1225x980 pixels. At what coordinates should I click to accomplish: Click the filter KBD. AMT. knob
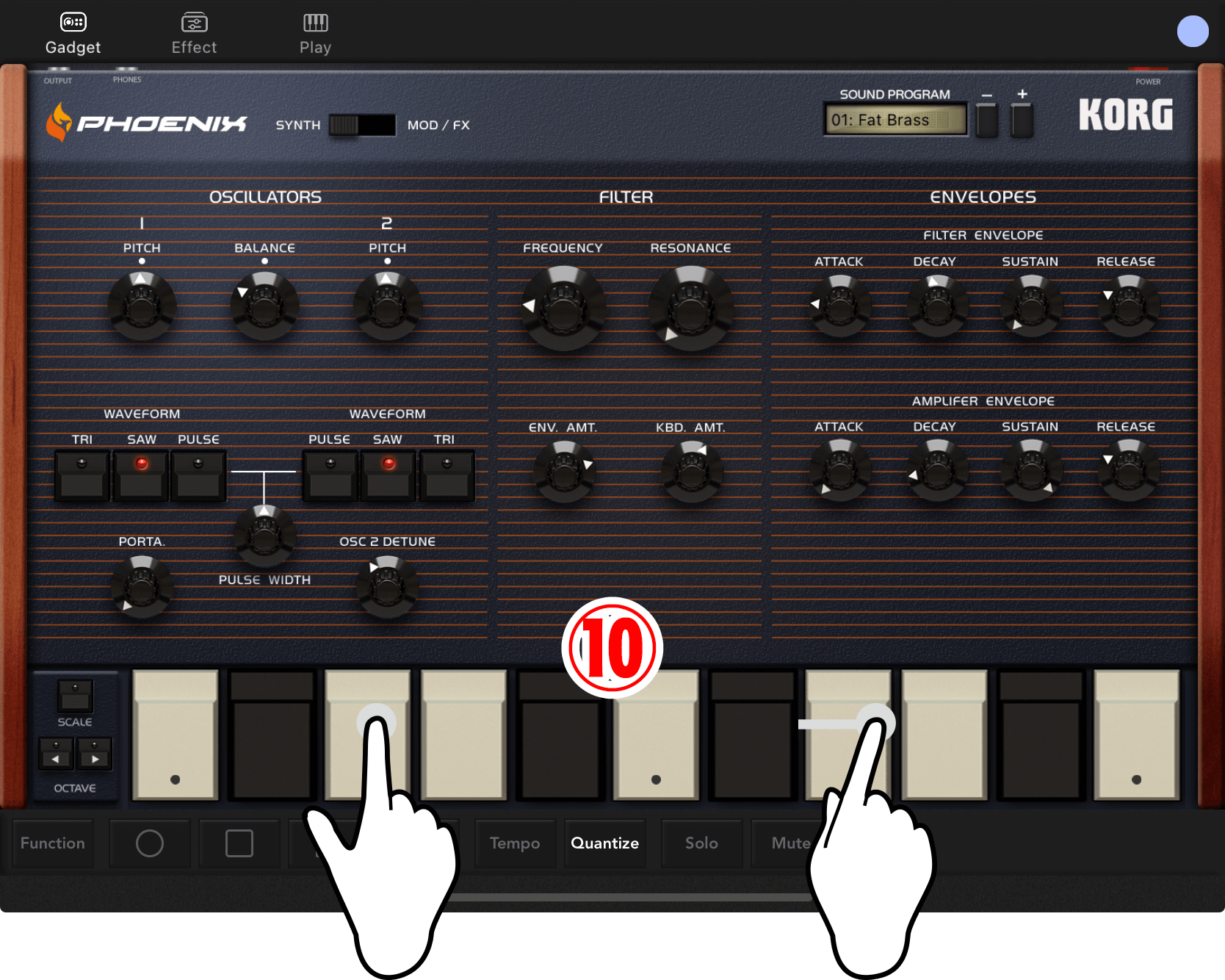(x=691, y=471)
